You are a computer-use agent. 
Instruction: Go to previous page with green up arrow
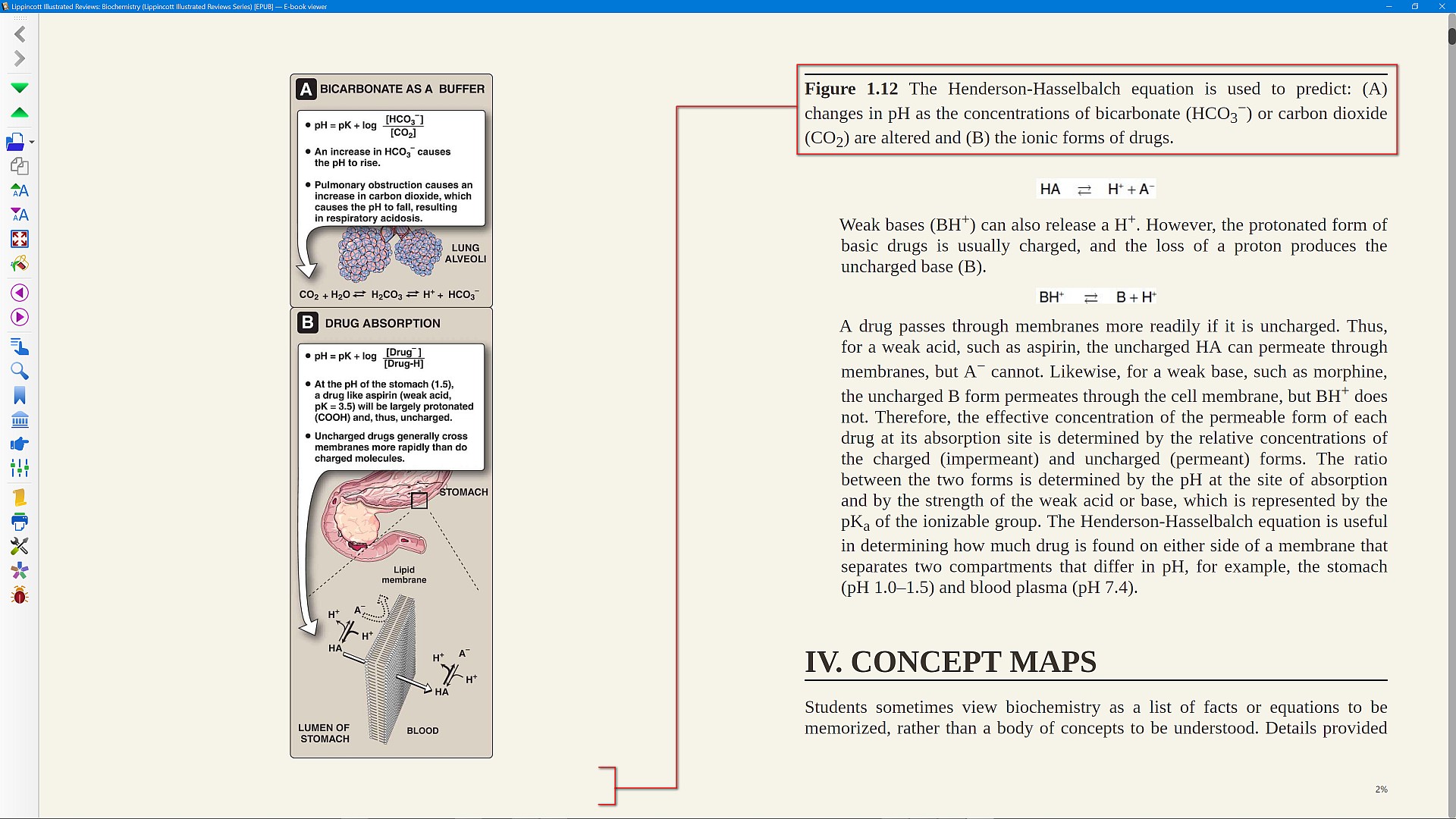20,113
